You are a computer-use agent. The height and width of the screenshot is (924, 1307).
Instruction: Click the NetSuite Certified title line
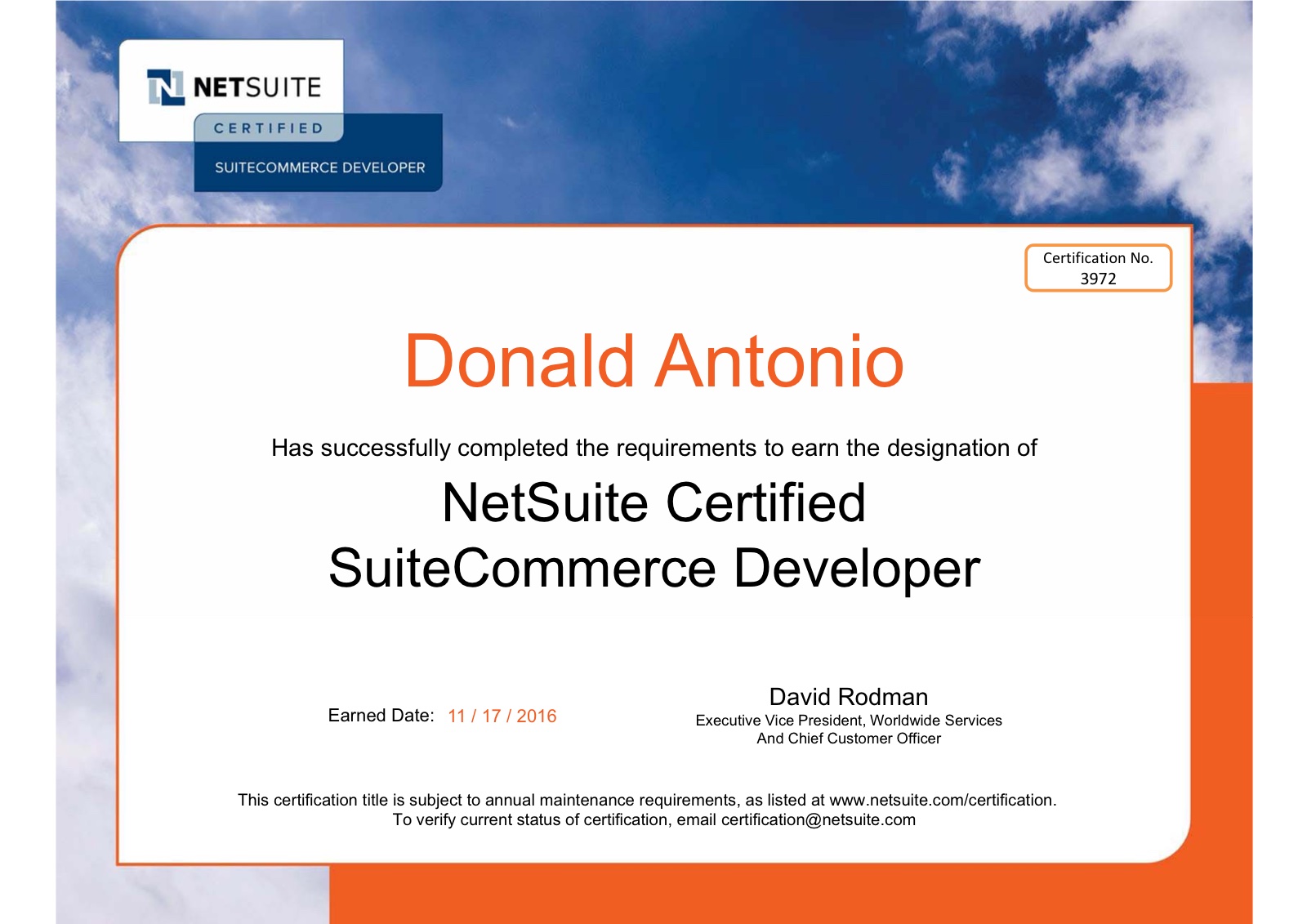click(x=653, y=502)
